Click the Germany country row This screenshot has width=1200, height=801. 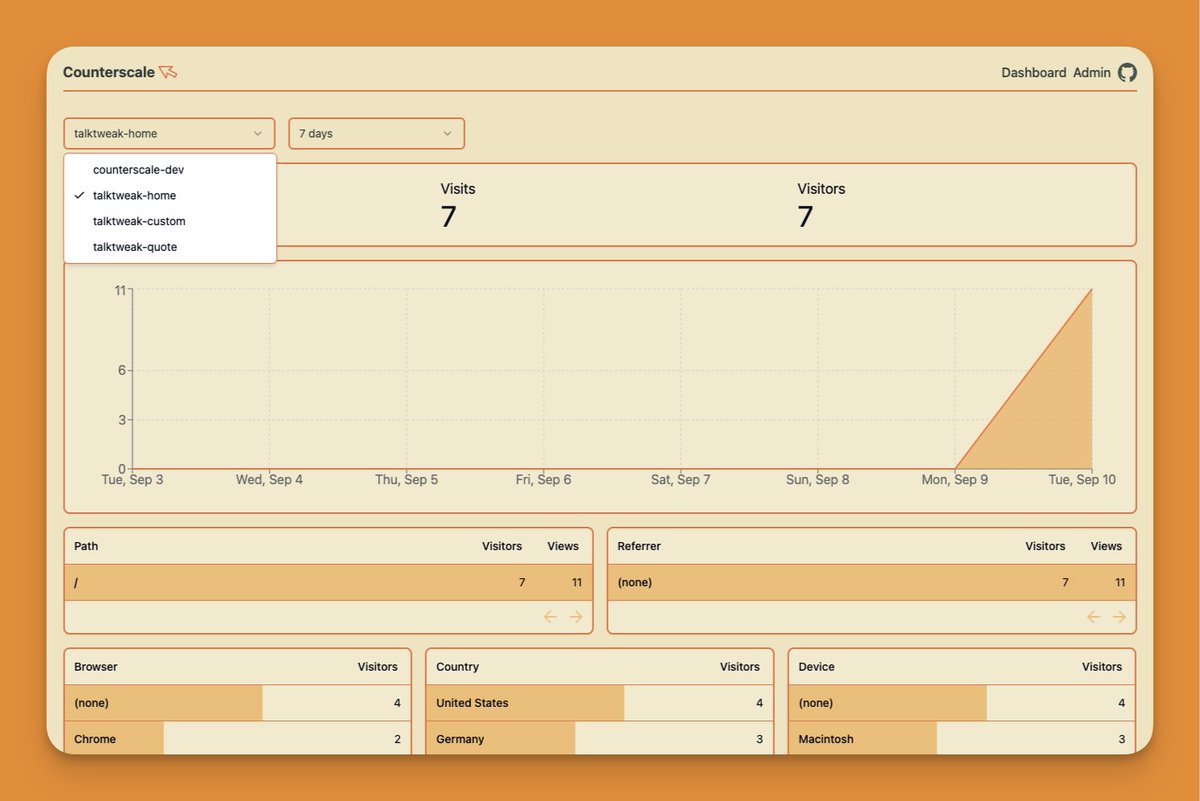pos(599,739)
